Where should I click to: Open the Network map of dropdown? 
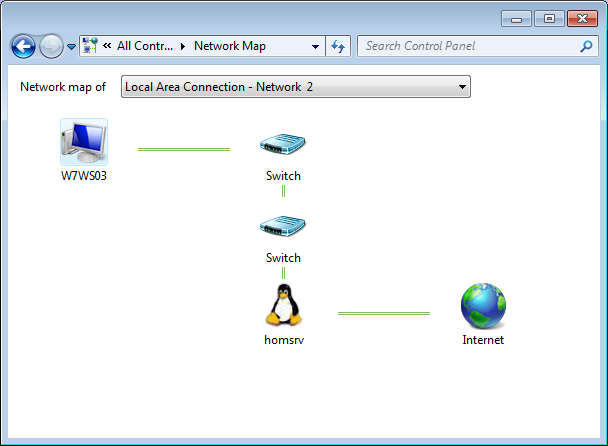[295, 87]
